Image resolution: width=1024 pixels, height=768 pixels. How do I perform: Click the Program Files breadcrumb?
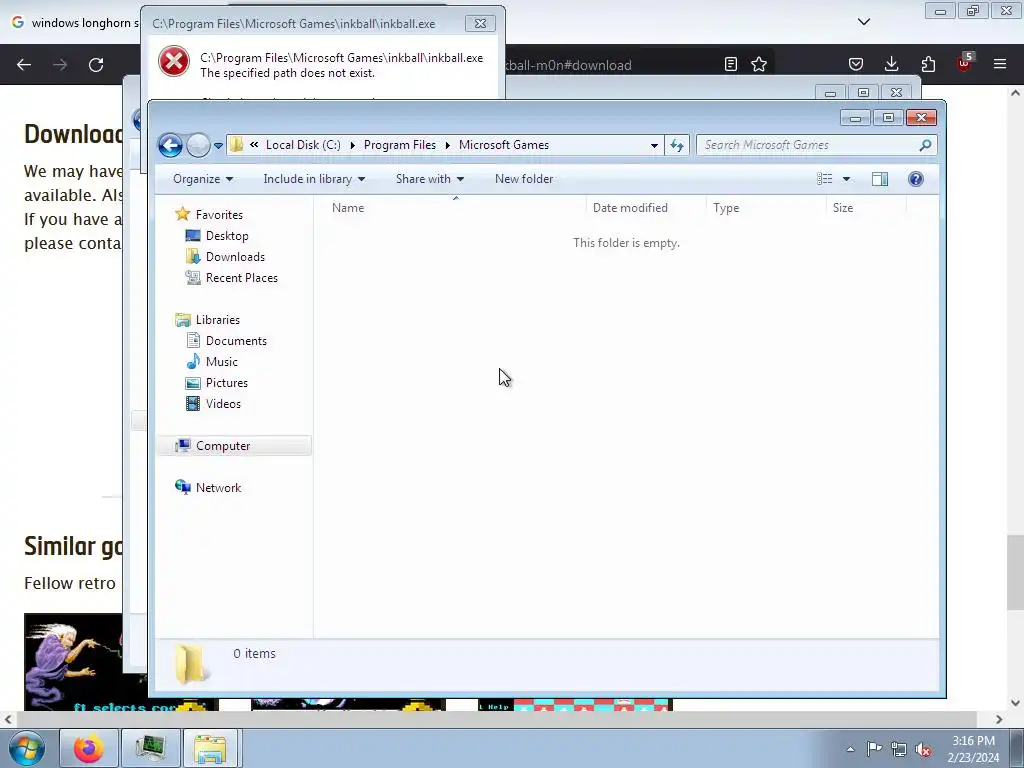(400, 145)
